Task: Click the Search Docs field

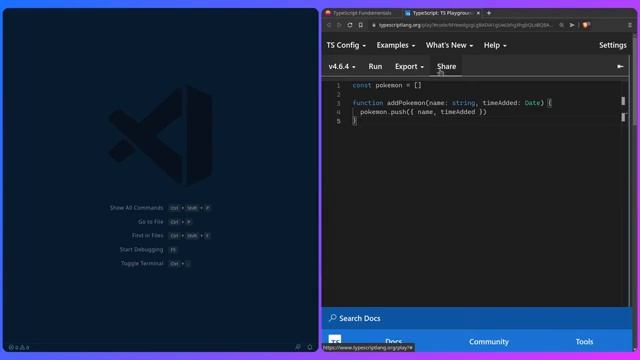Action: click(x=476, y=318)
